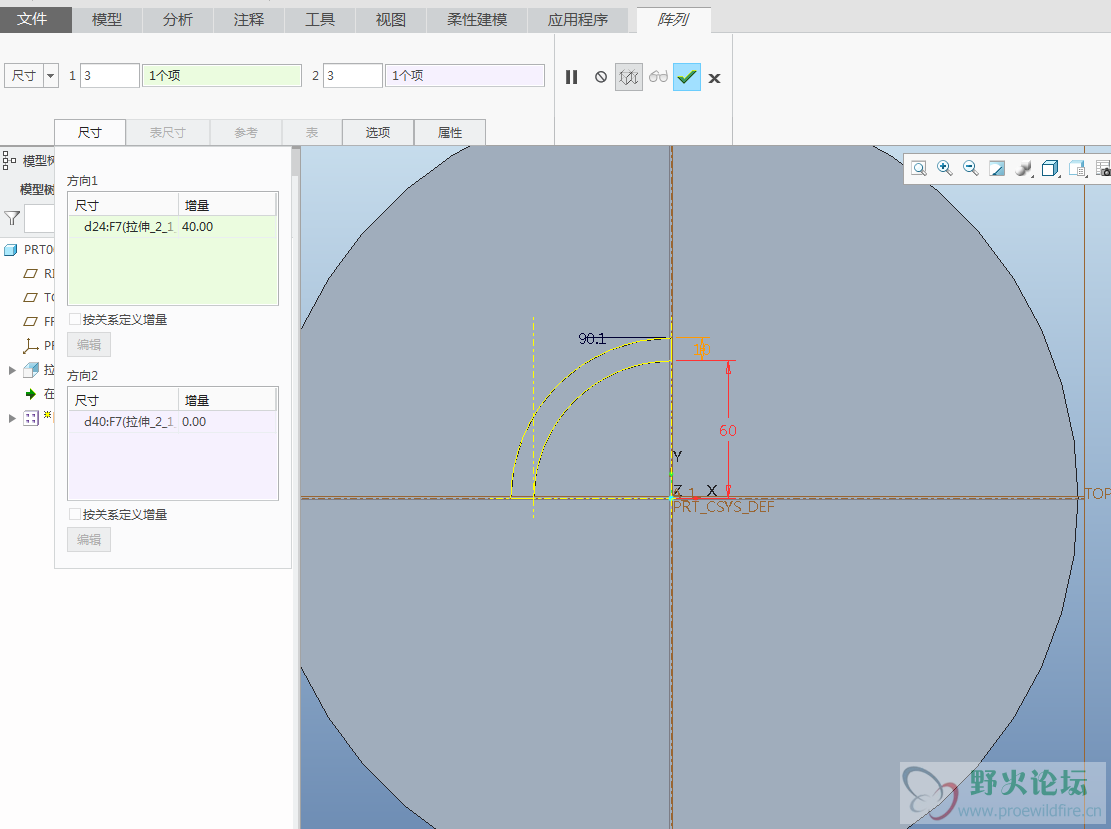
Task: Open the 选项 panel tab
Action: click(x=378, y=132)
